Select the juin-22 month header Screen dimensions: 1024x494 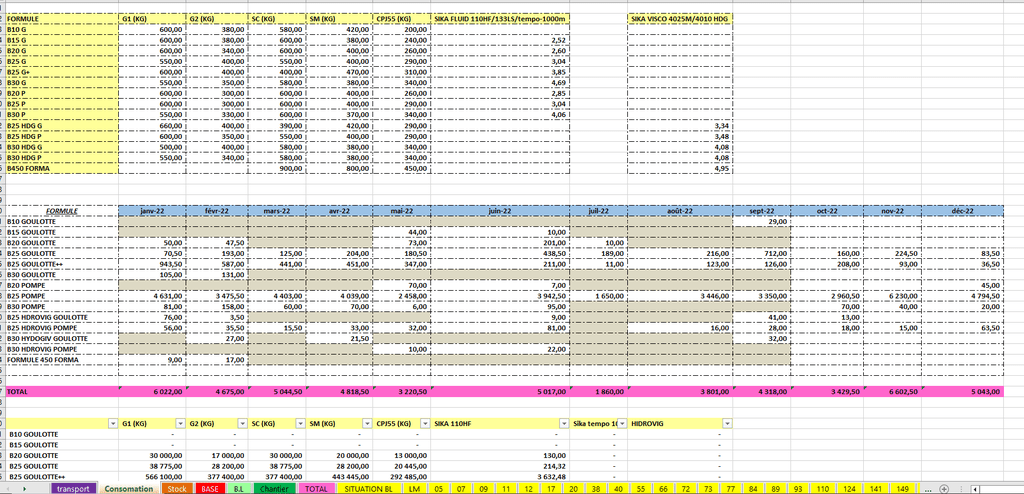click(501, 211)
